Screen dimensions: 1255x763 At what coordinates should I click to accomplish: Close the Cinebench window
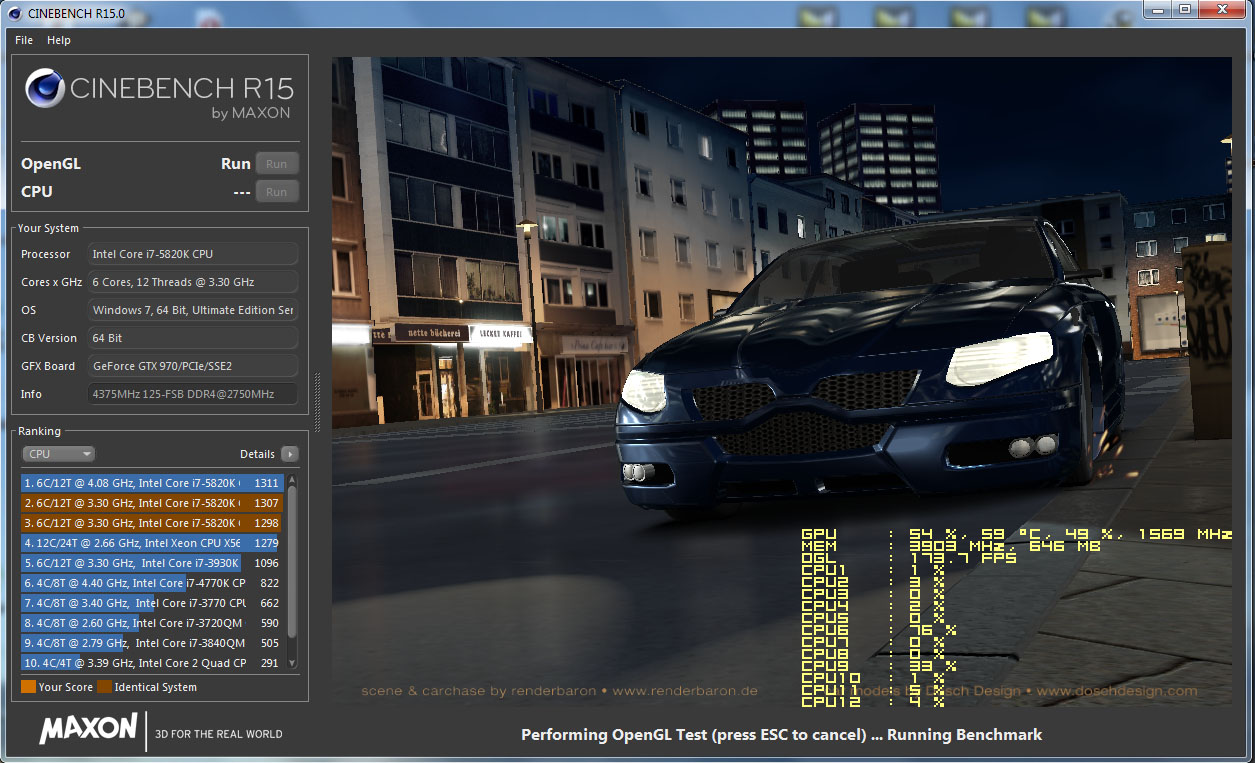pyautogui.click(x=1221, y=9)
